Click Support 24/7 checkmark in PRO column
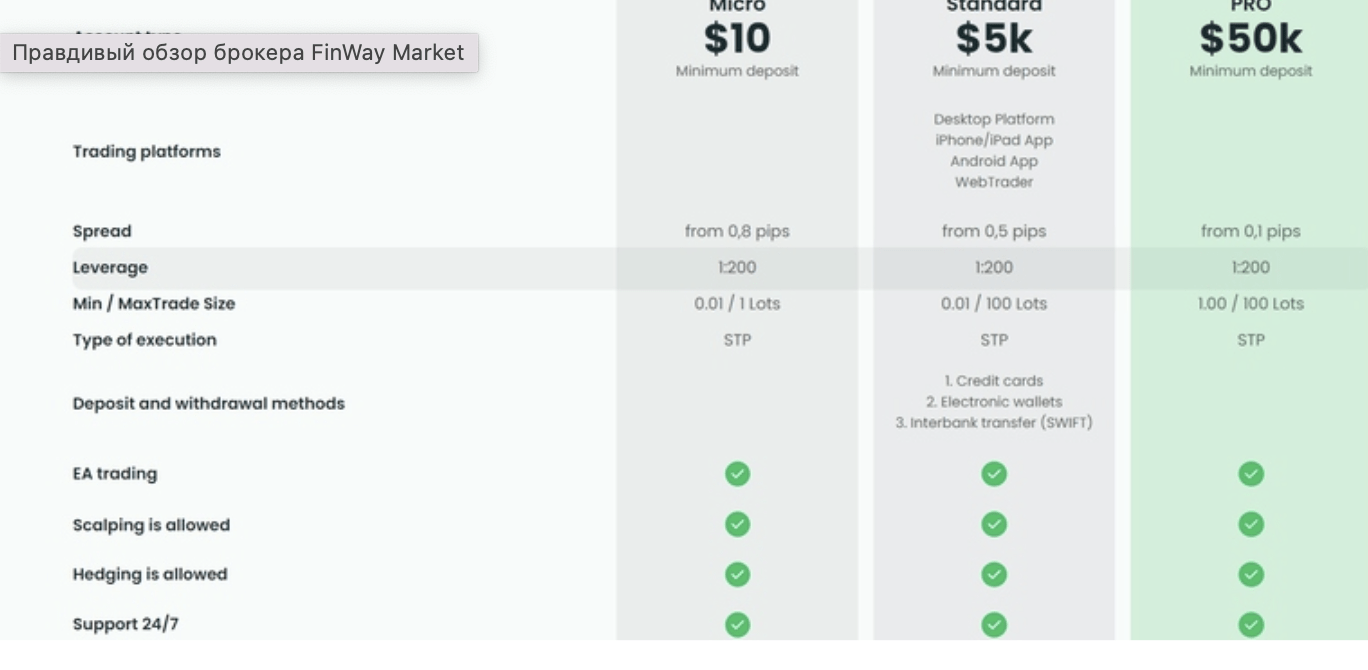This screenshot has width=1368, height=670. (1251, 625)
